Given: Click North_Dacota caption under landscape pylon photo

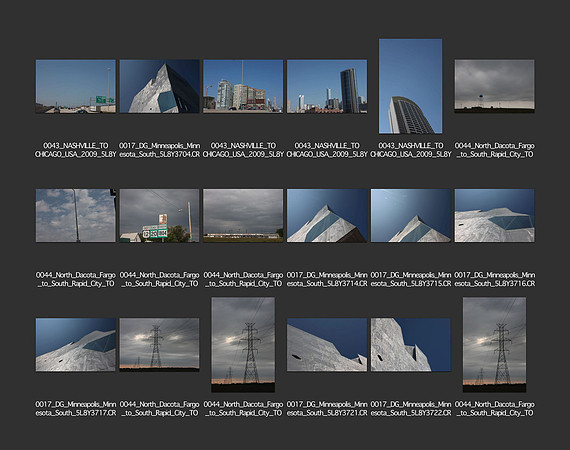Looking at the screenshot, I should click(x=160, y=409).
